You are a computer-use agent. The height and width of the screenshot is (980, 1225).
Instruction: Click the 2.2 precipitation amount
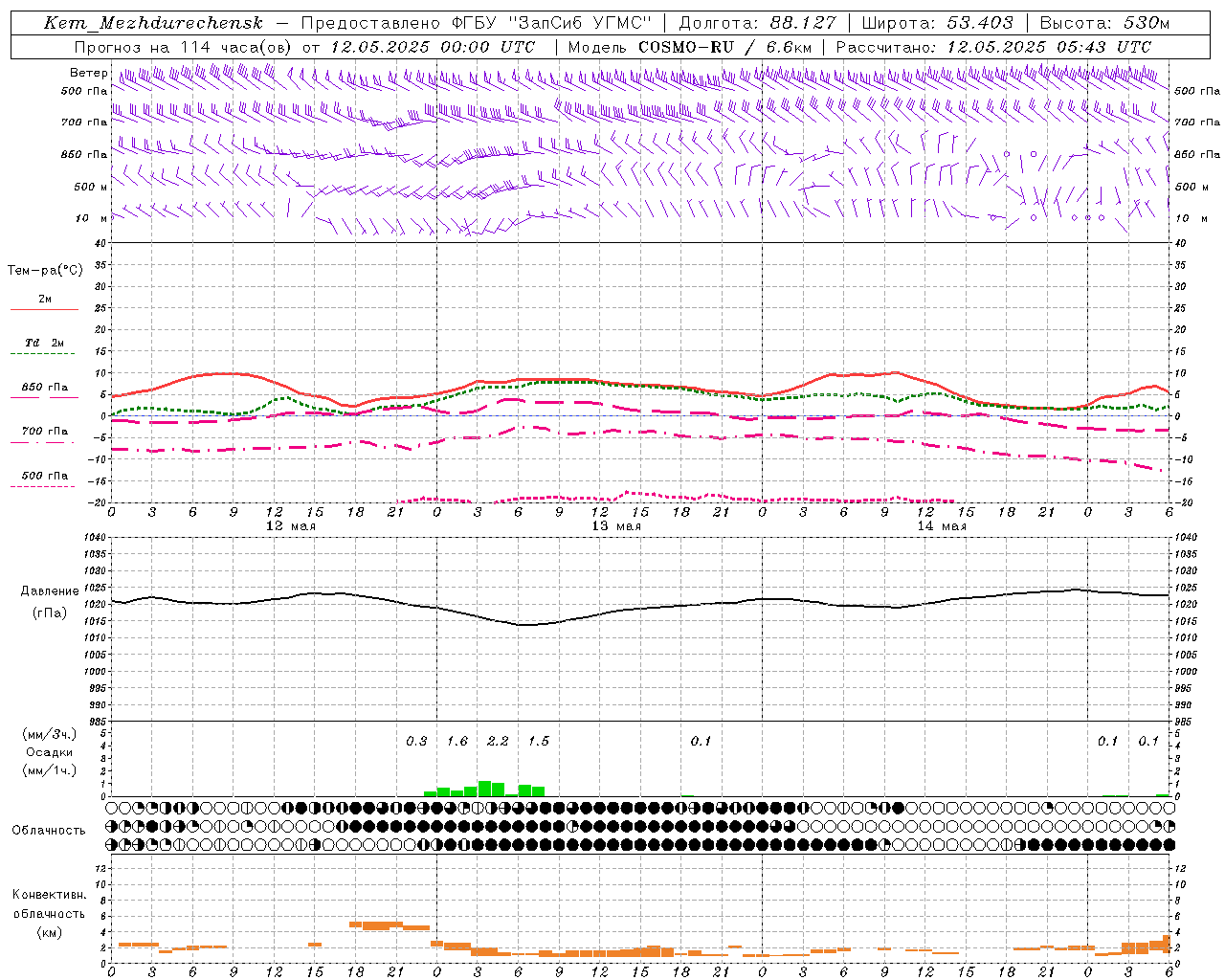(498, 741)
